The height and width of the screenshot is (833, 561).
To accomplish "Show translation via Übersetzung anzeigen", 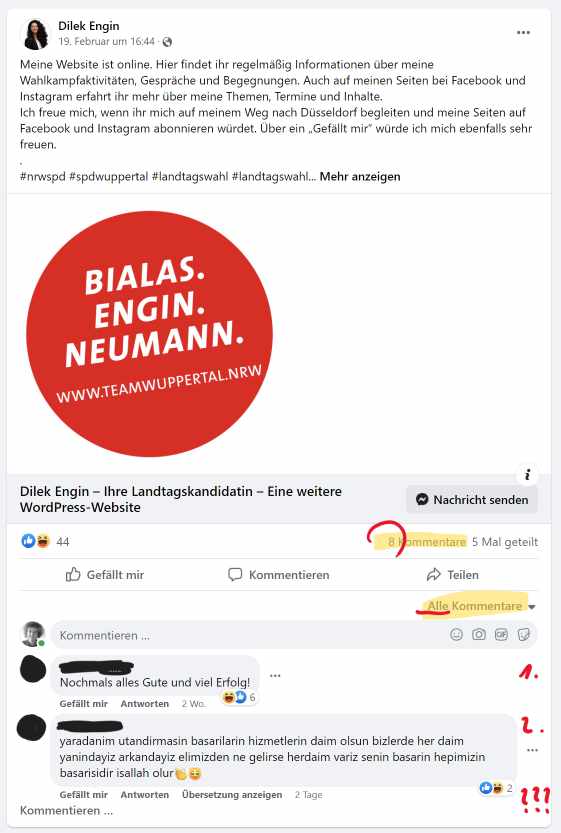I will pyautogui.click(x=232, y=795).
